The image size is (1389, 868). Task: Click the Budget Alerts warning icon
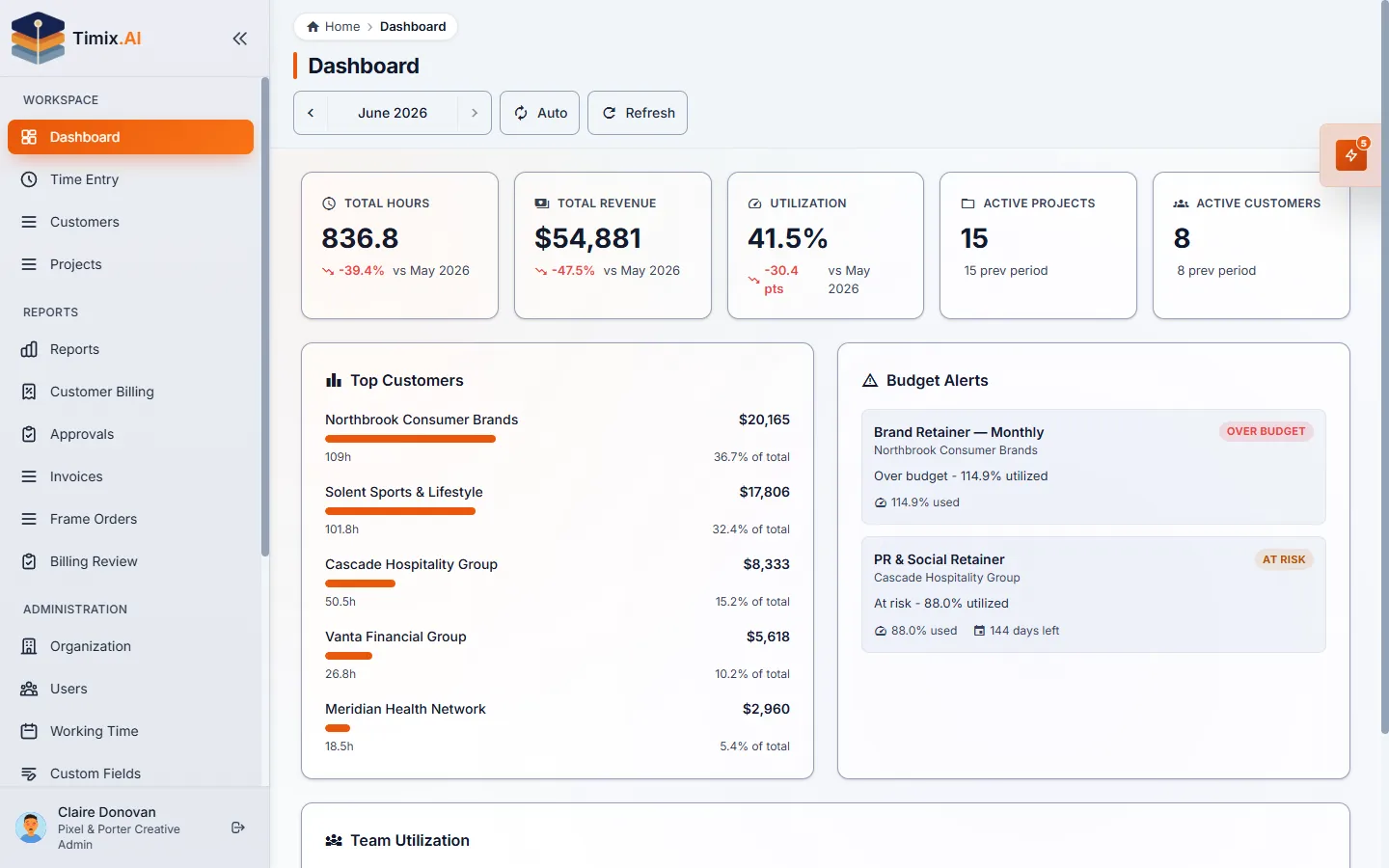pyautogui.click(x=870, y=380)
